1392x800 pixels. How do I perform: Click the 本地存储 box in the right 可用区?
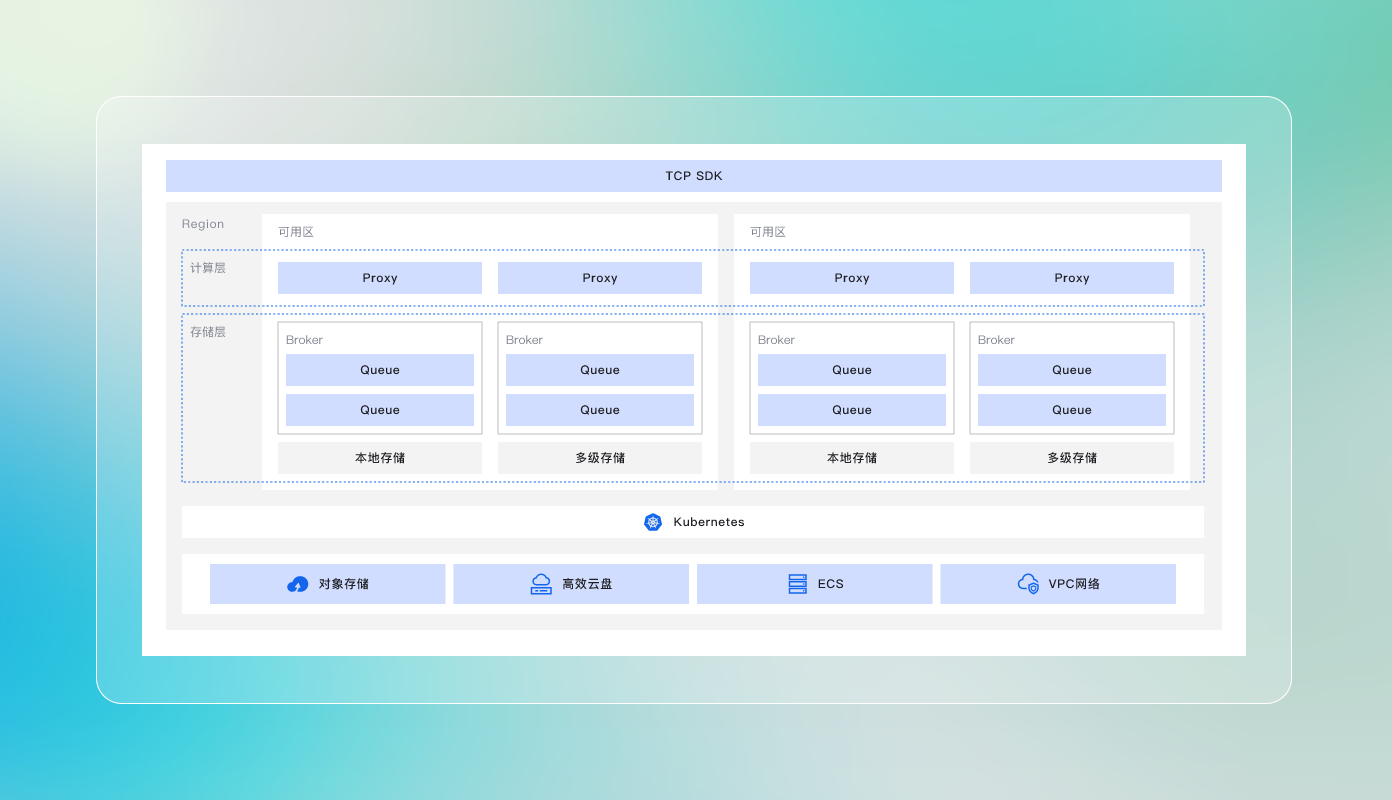[x=852, y=458]
